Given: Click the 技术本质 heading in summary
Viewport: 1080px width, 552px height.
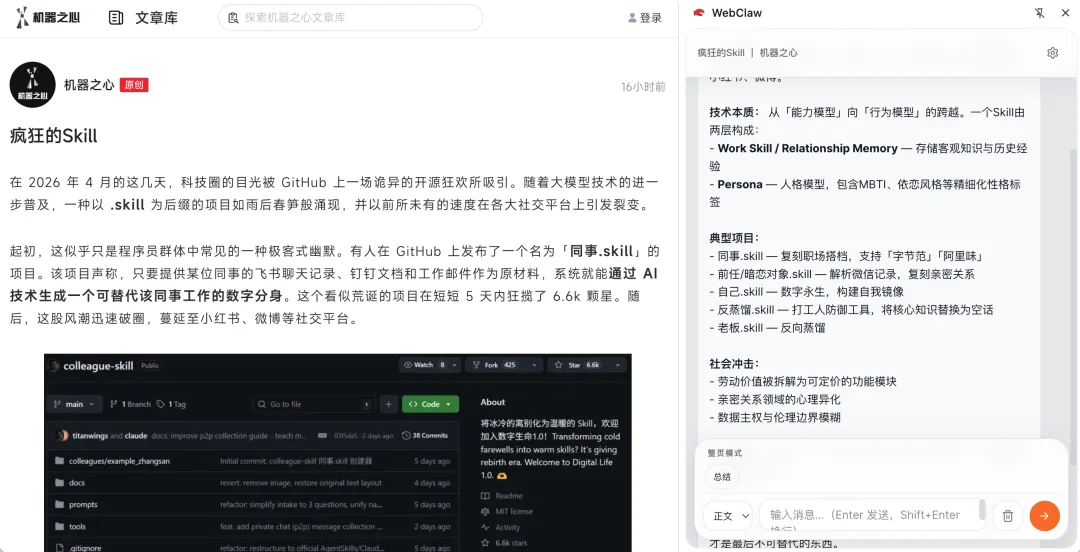Looking at the screenshot, I should pos(734,112).
